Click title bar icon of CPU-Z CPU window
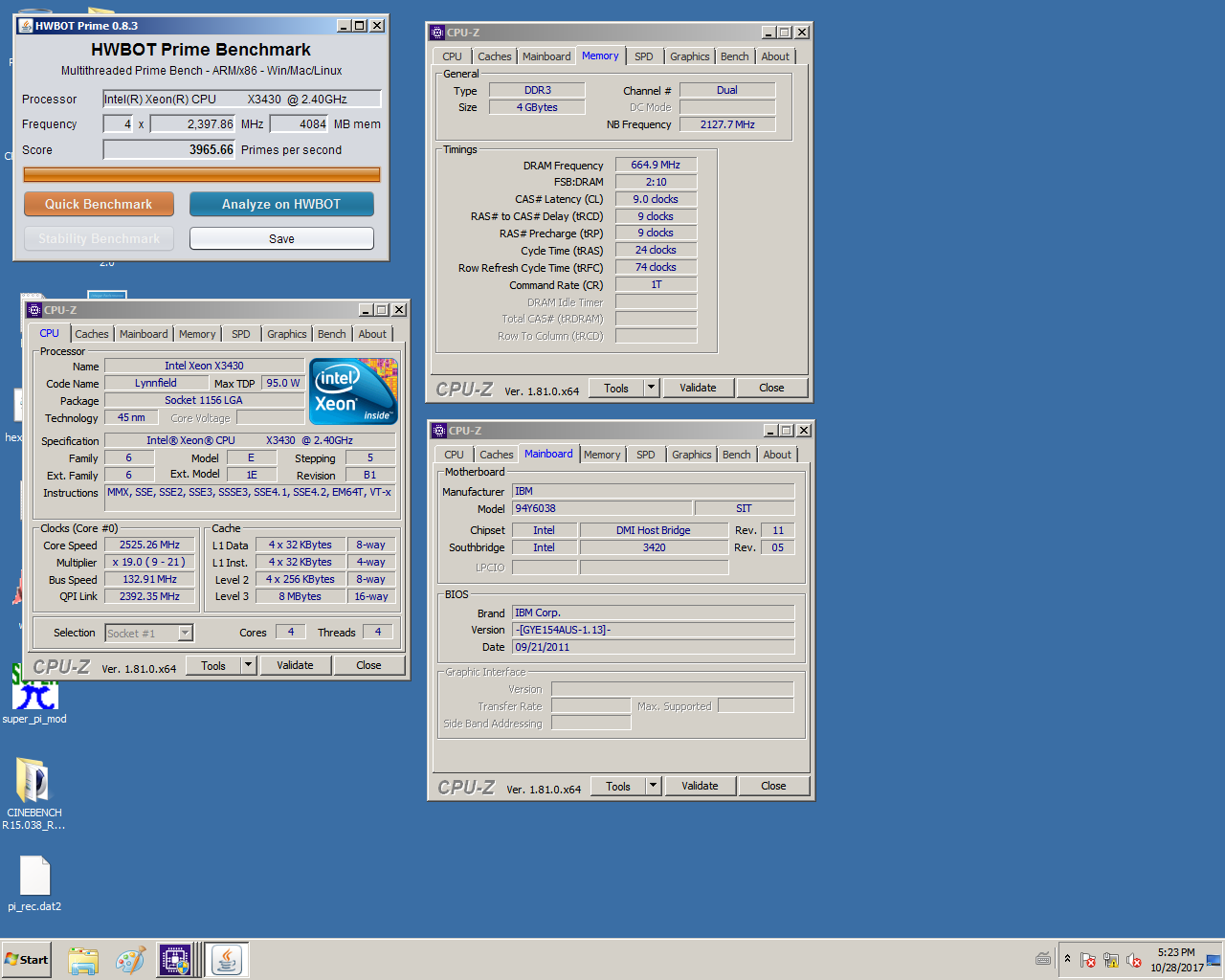 [x=34, y=310]
